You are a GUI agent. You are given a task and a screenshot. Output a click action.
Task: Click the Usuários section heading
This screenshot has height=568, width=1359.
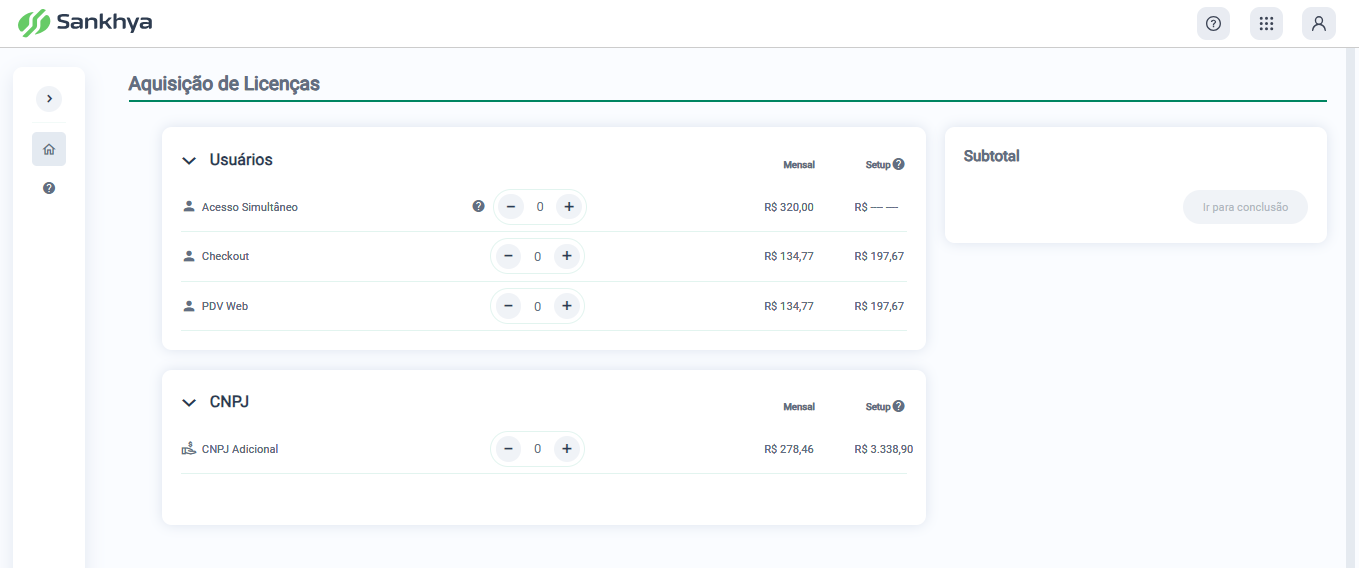pyautogui.click(x=241, y=160)
